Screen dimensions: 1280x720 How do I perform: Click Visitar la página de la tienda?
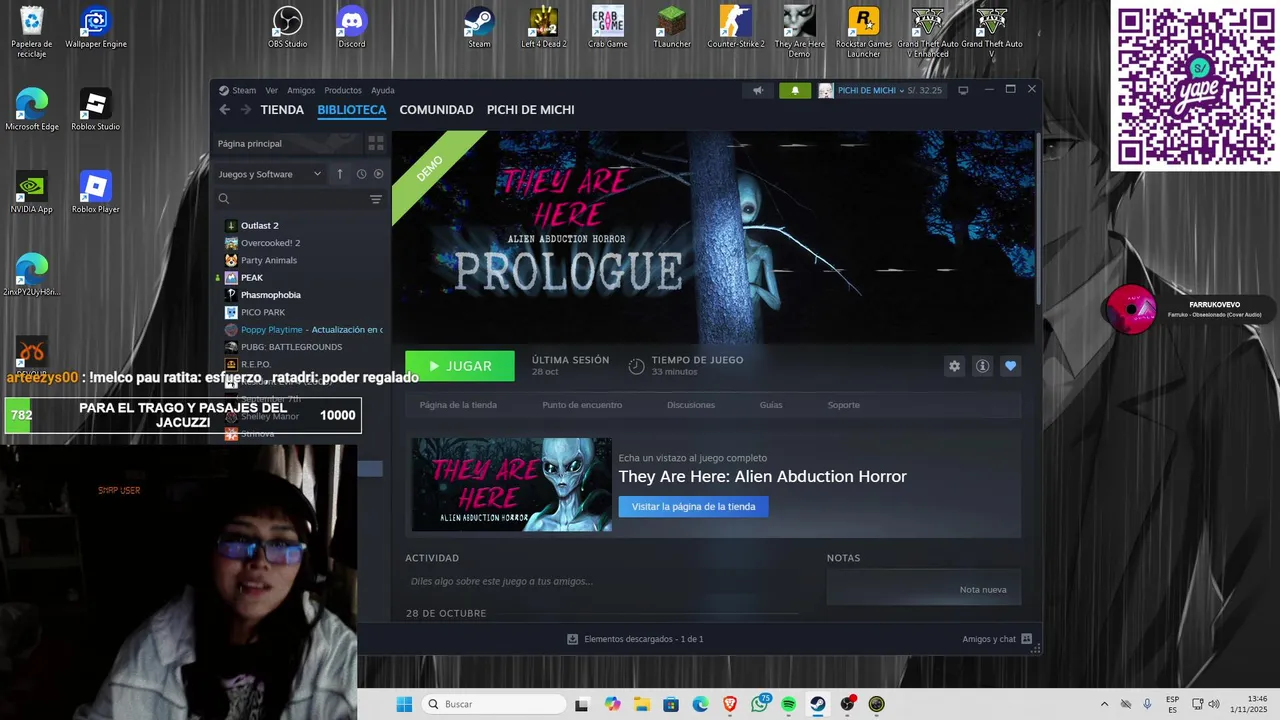(x=693, y=507)
